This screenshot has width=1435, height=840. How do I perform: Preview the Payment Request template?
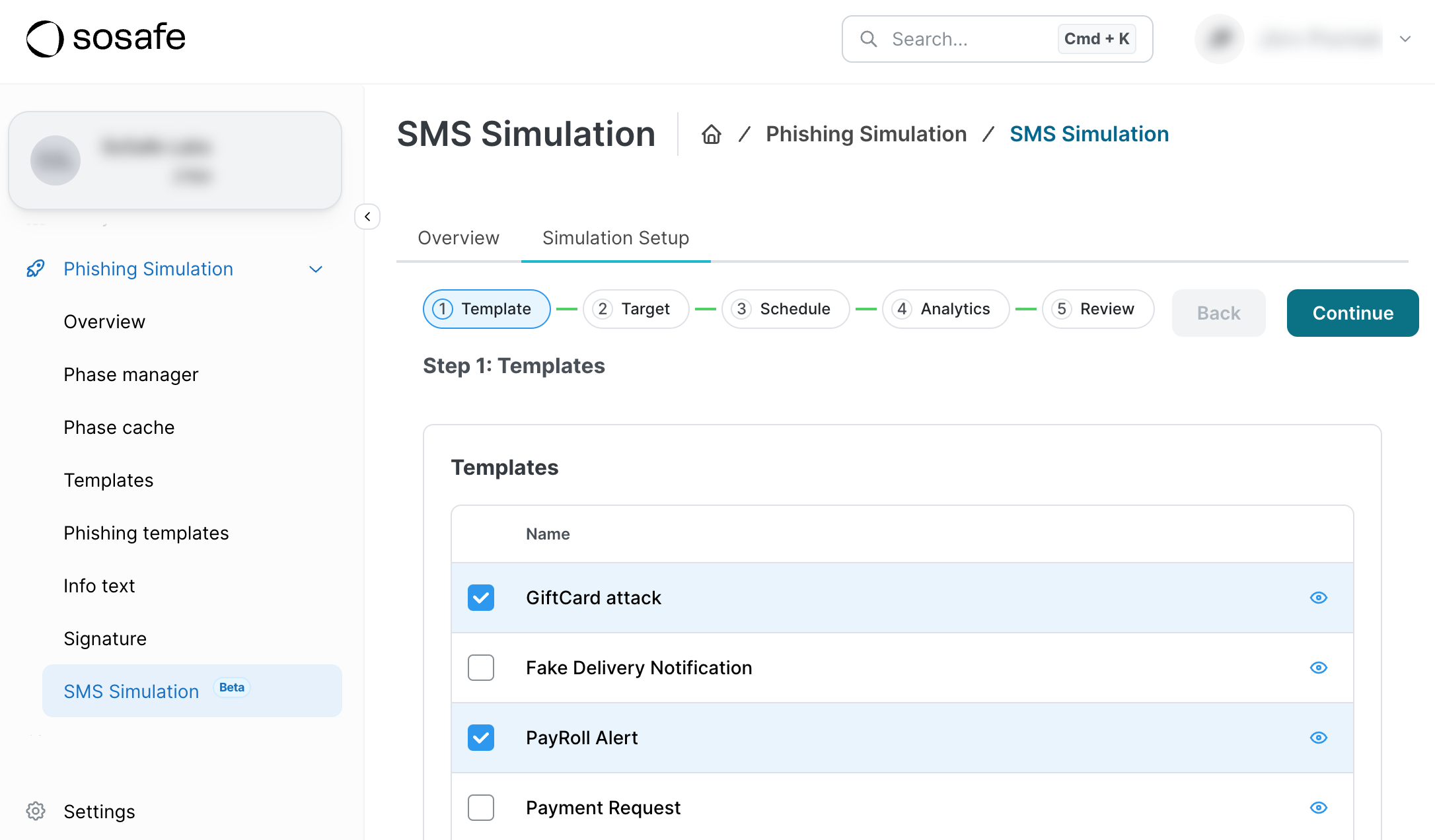(1318, 808)
